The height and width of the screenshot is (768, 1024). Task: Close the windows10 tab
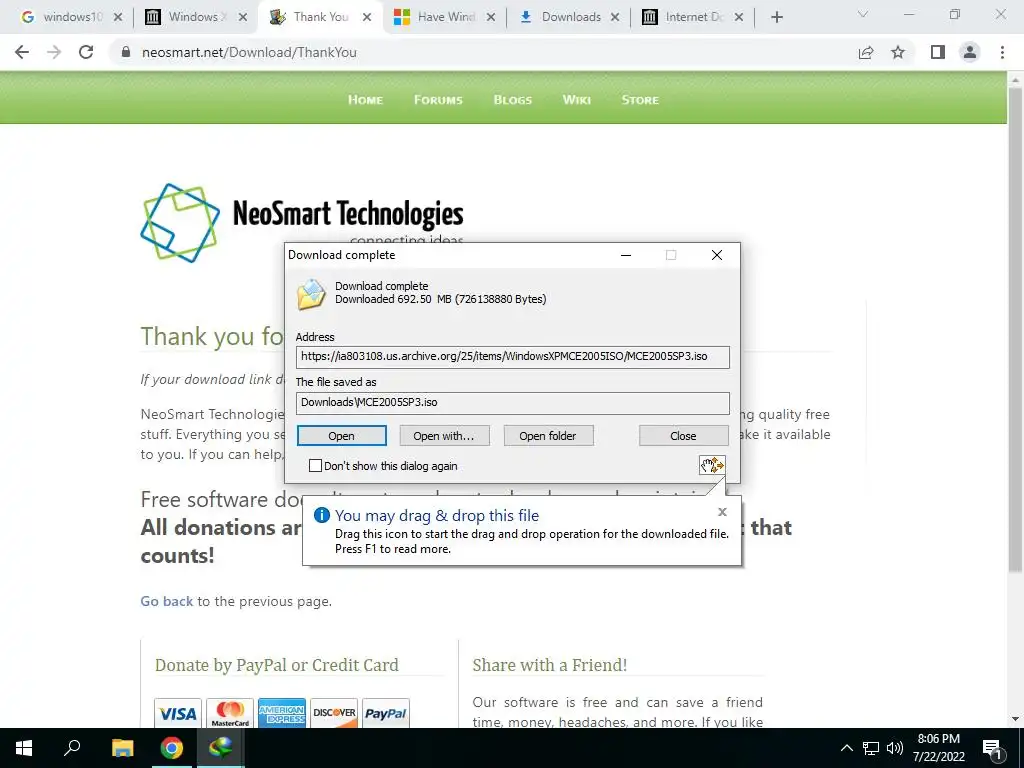coord(118,17)
